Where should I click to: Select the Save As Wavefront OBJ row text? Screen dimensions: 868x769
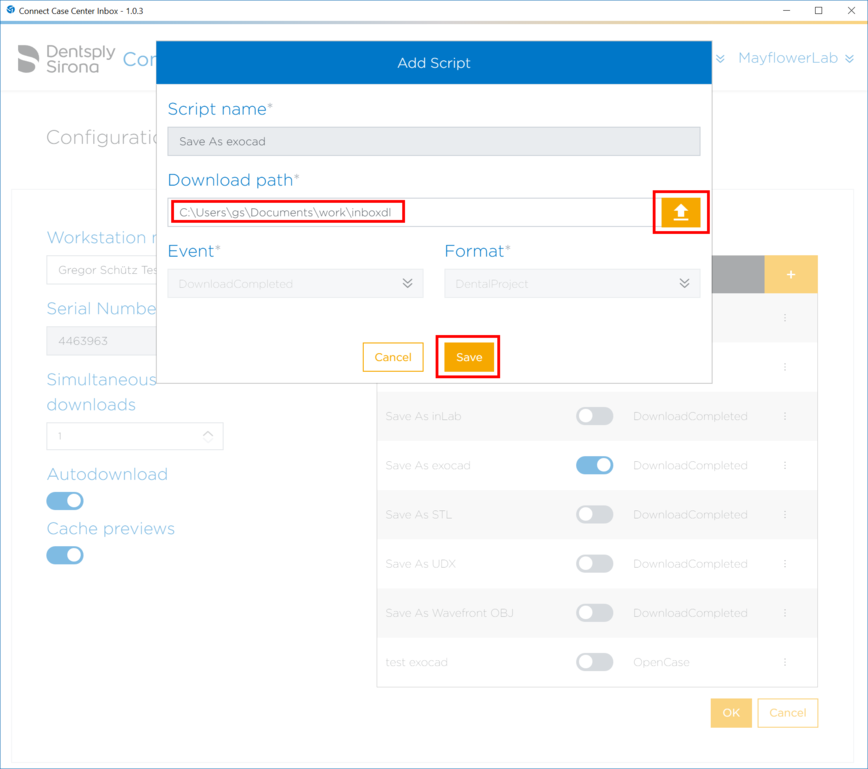point(450,613)
